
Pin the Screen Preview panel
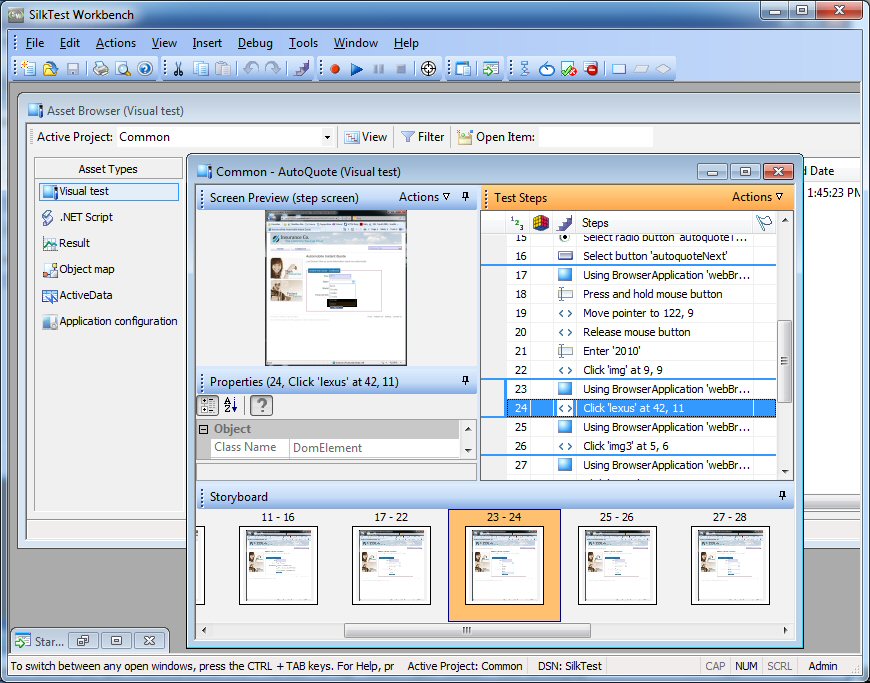tap(467, 197)
